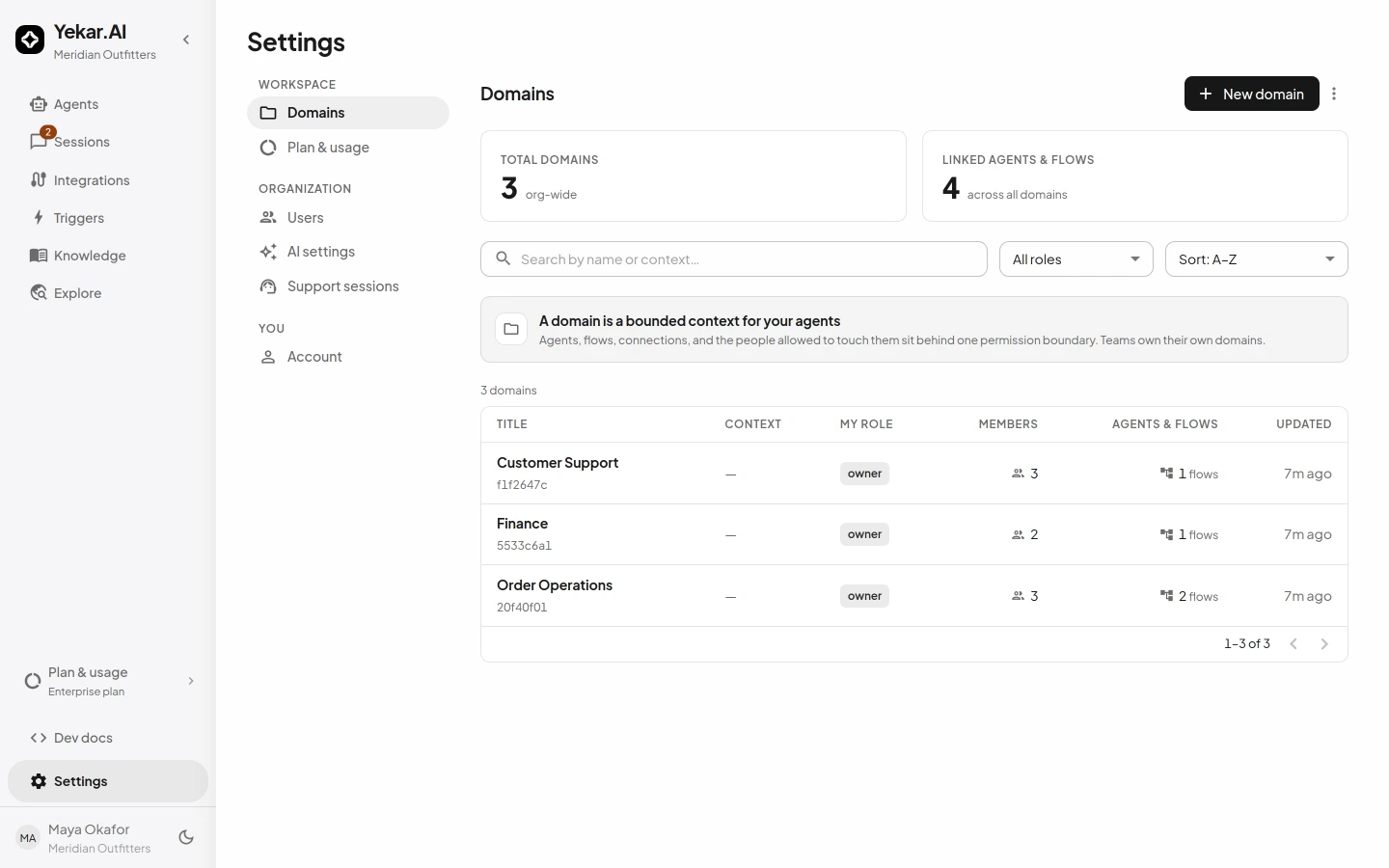The width and height of the screenshot is (1389, 868).
Task: Click the Plan & usage ring icon in settings nav
Action: tap(268, 148)
